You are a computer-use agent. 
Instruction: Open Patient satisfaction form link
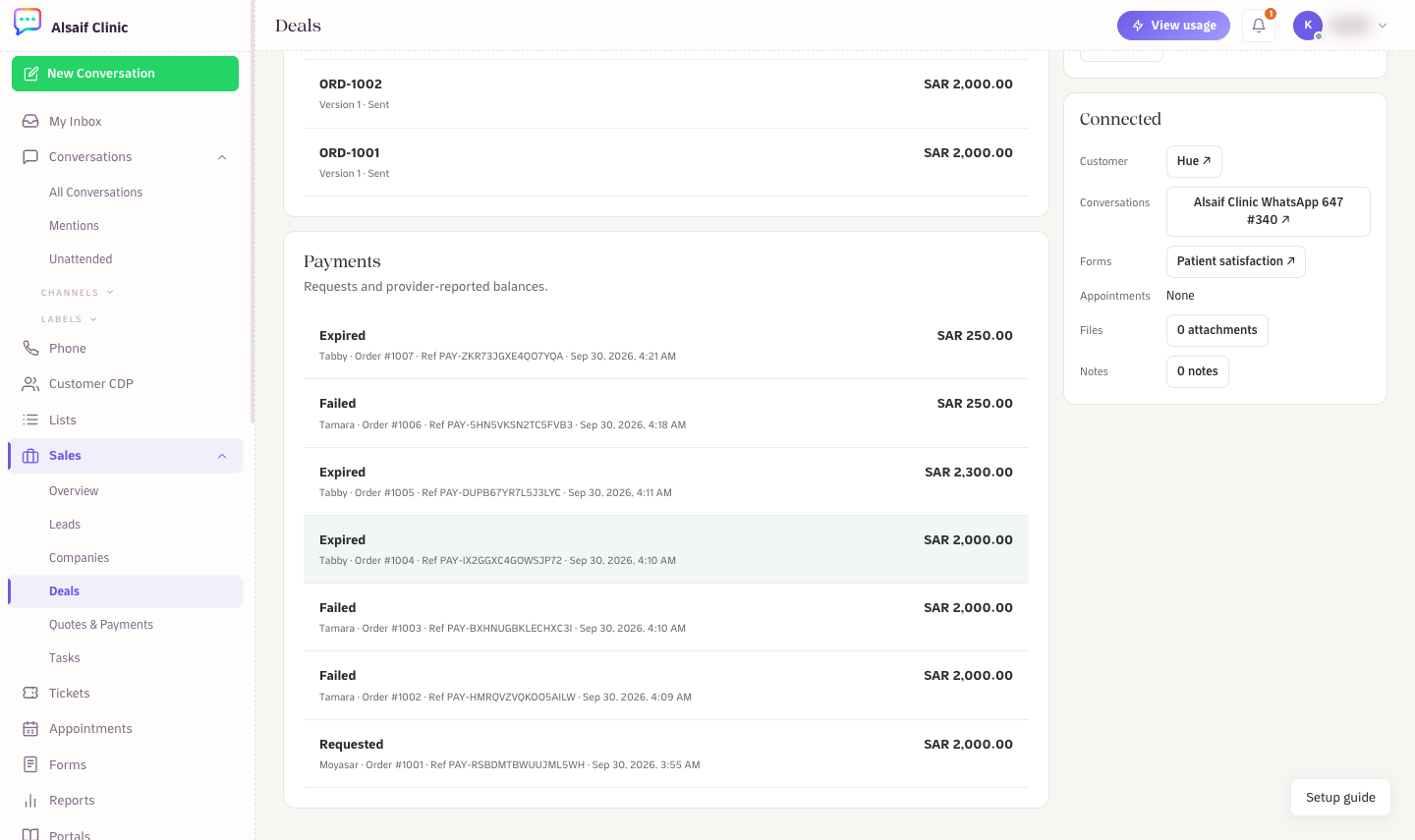coord(1235,261)
